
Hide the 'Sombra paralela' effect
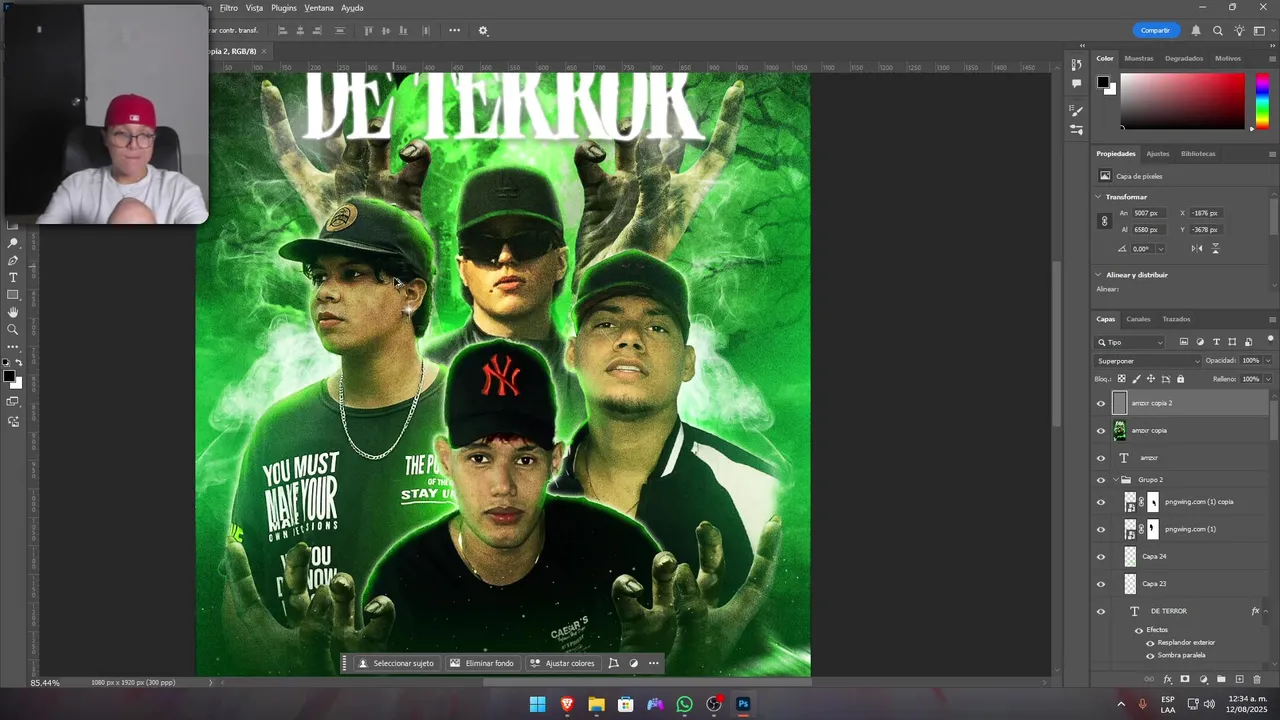click(x=1150, y=656)
